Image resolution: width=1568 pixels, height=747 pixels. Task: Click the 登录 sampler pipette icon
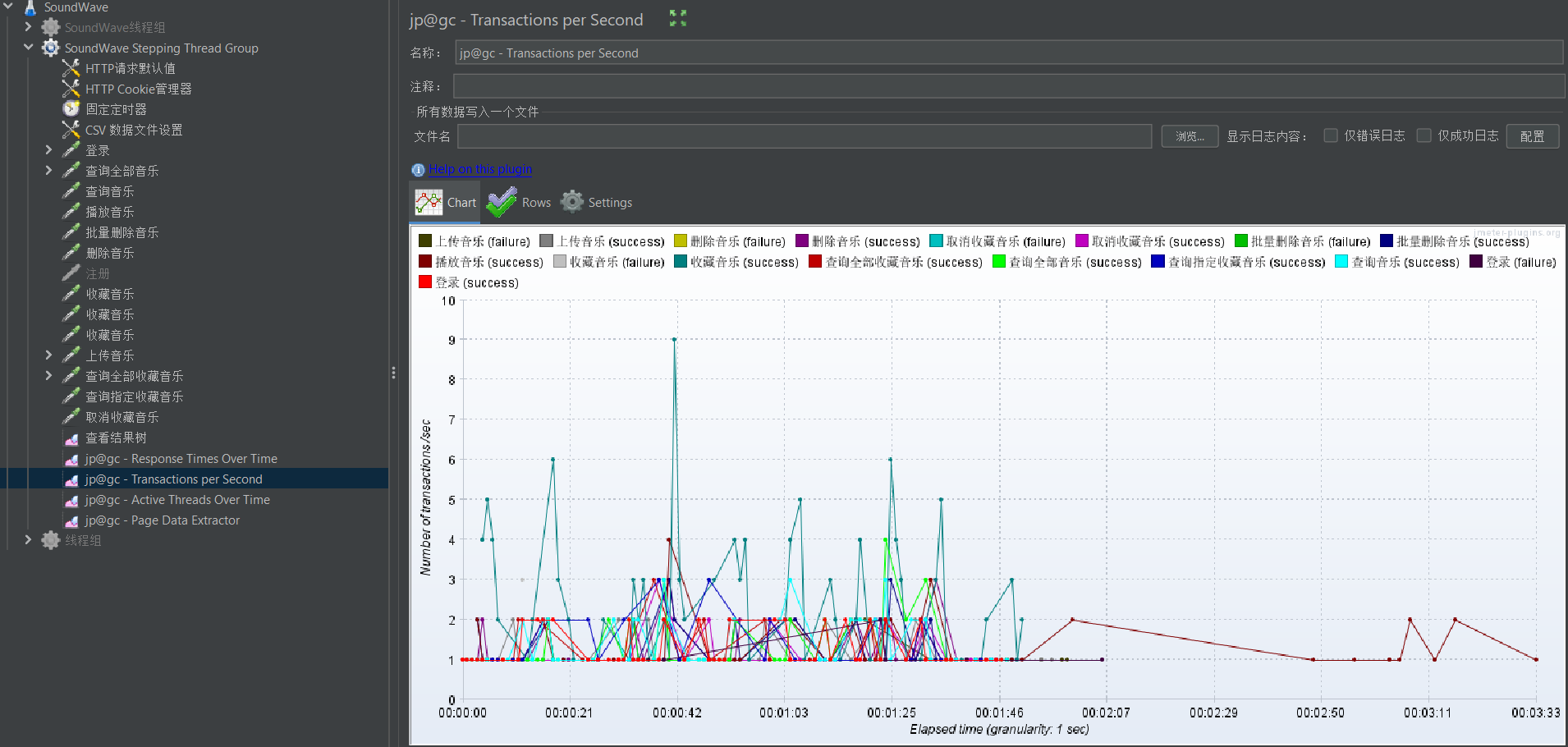click(71, 150)
